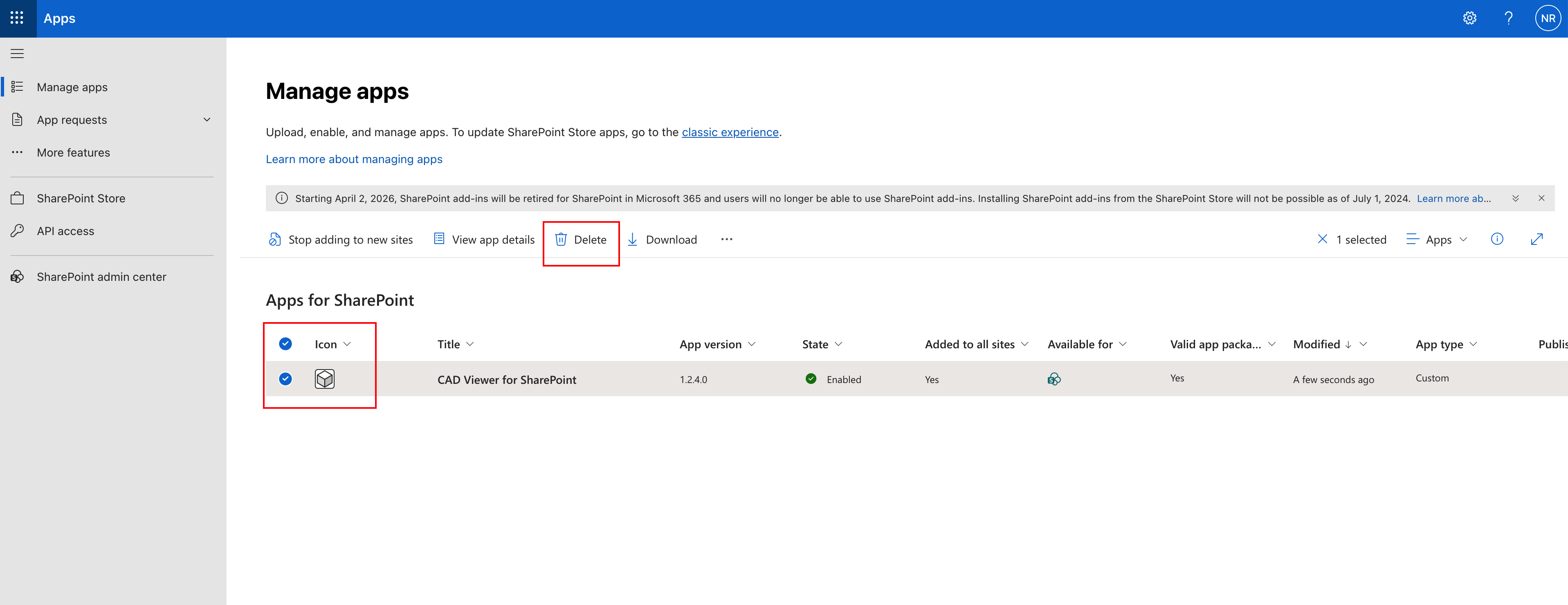
Task: Open the toolbar overflow menu
Action: coord(726,239)
